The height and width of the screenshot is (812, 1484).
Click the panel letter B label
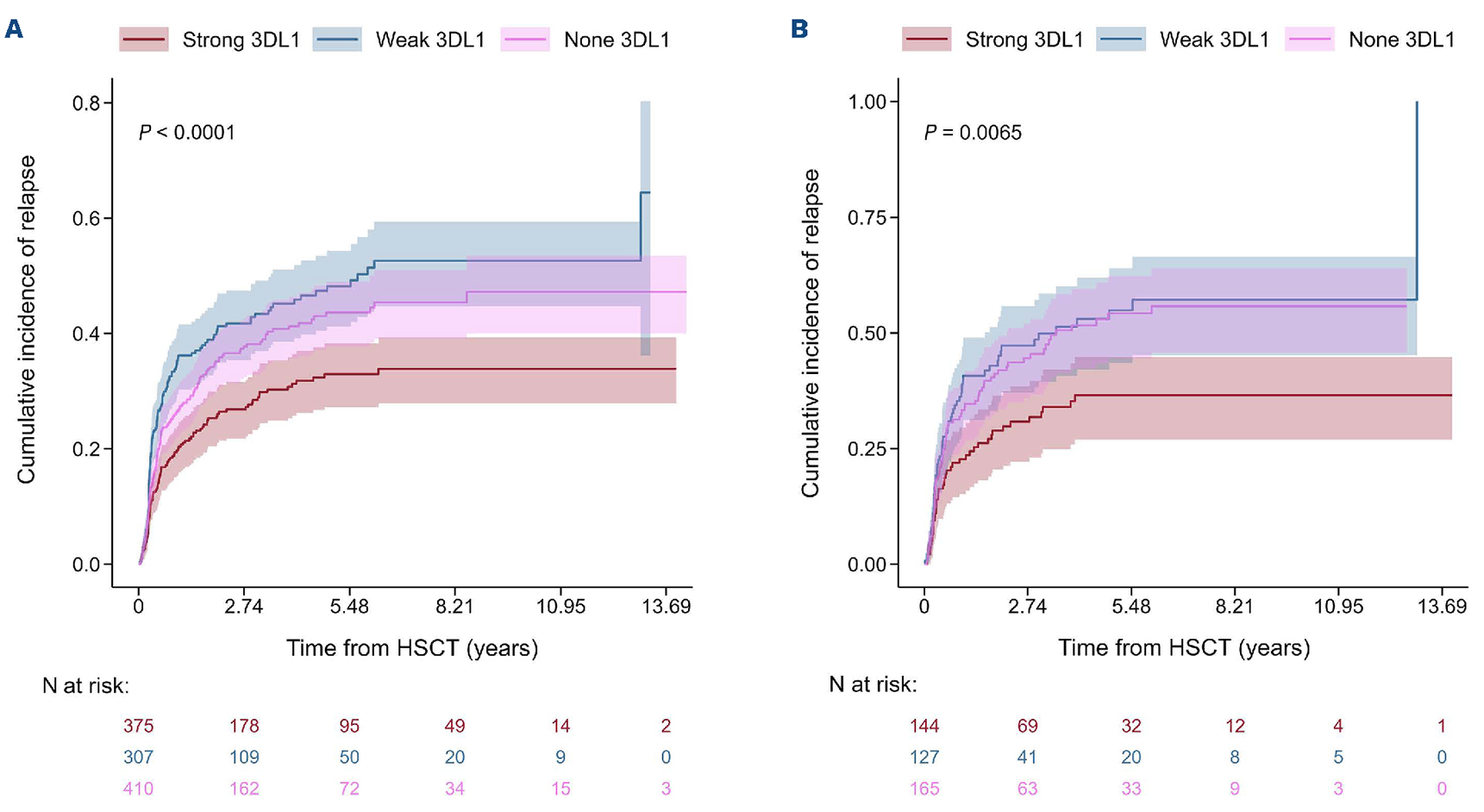[x=799, y=29]
